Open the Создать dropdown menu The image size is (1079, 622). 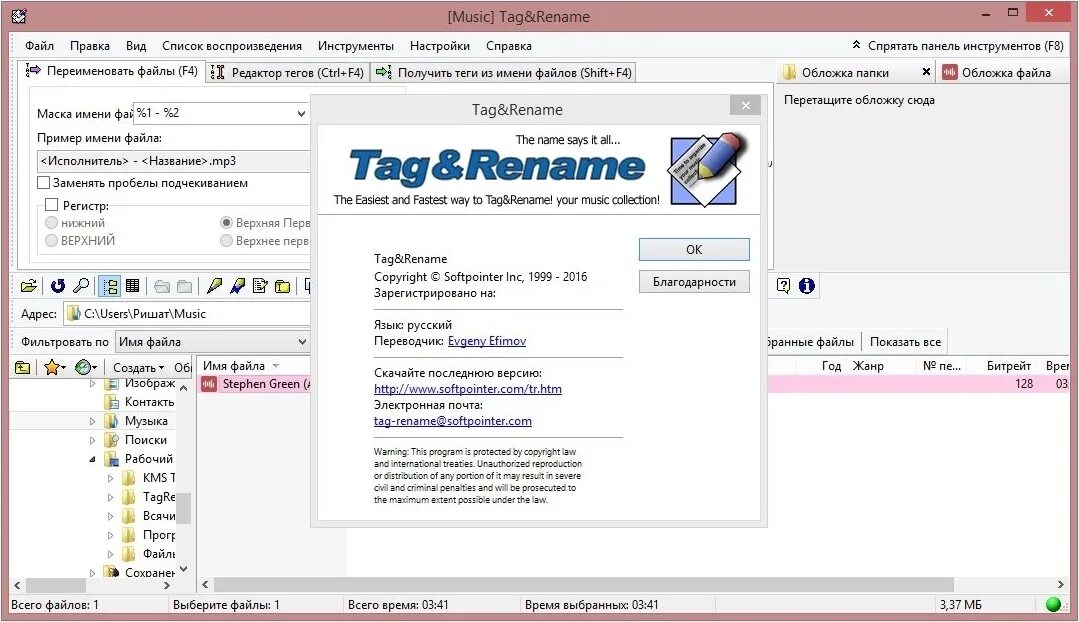pyautogui.click(x=138, y=367)
